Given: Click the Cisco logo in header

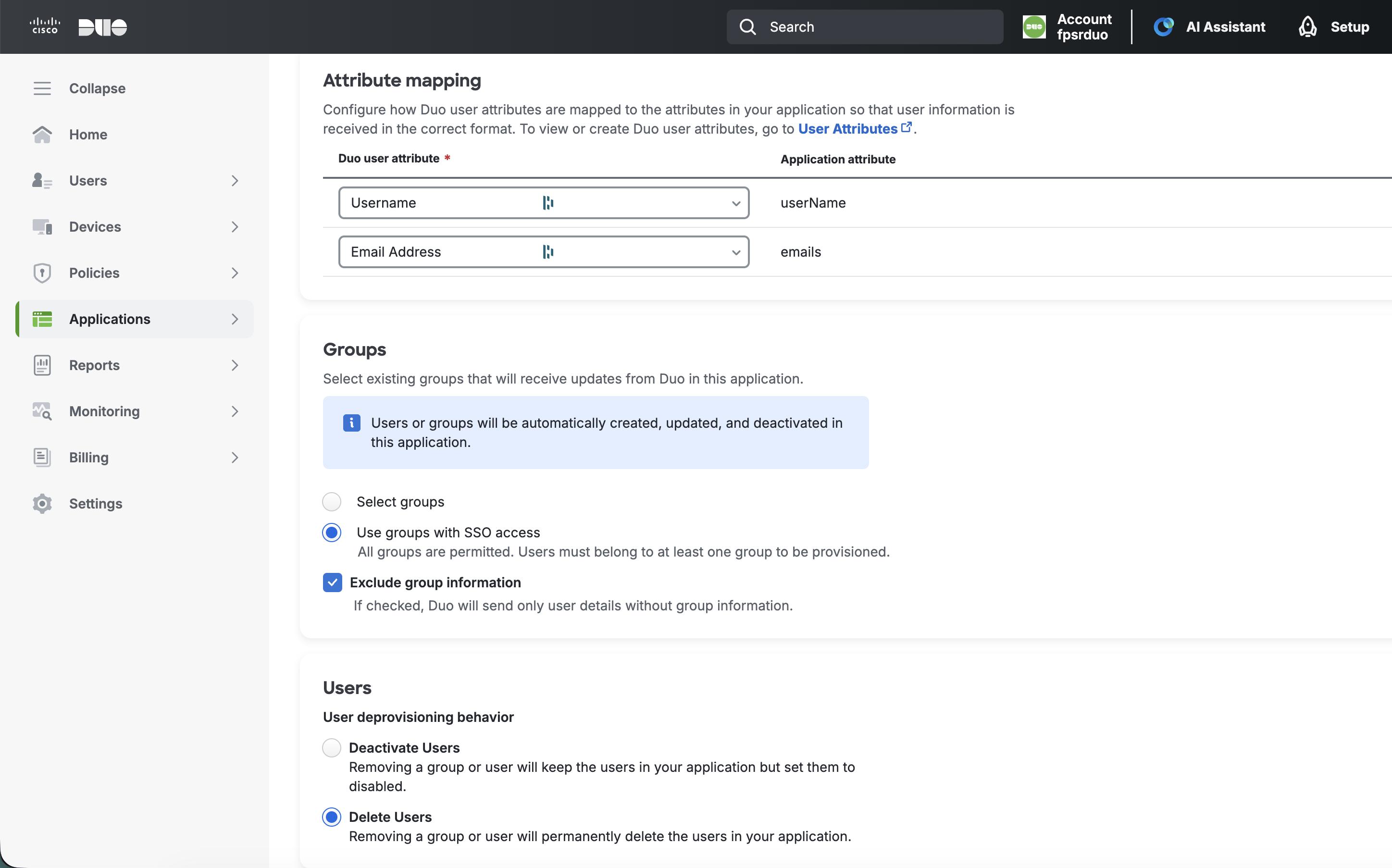Looking at the screenshot, I should tap(45, 26).
